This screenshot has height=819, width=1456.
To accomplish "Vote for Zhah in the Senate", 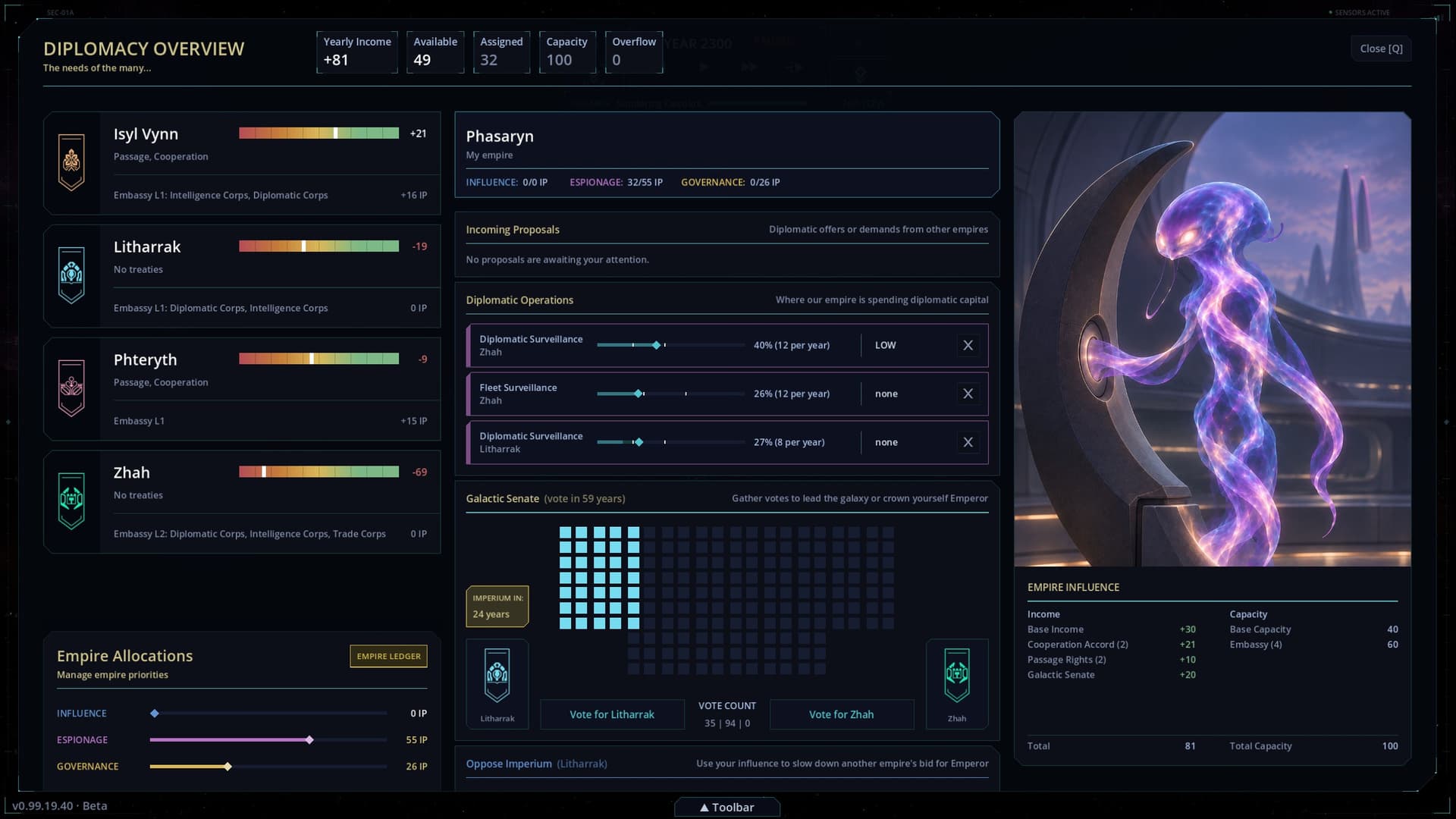I will coord(841,714).
